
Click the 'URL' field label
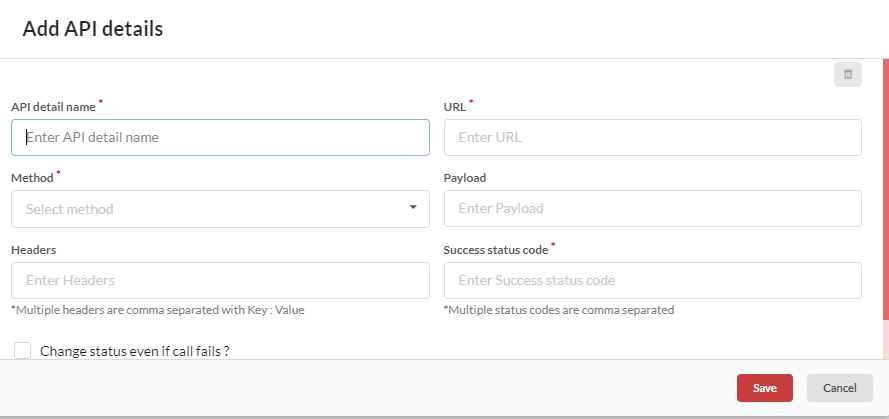pos(455,107)
